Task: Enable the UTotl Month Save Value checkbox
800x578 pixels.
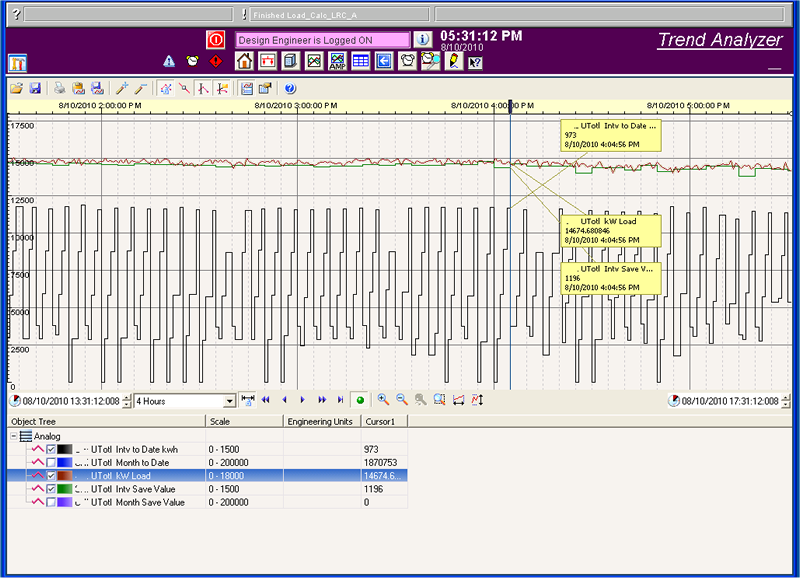Action: 50,500
